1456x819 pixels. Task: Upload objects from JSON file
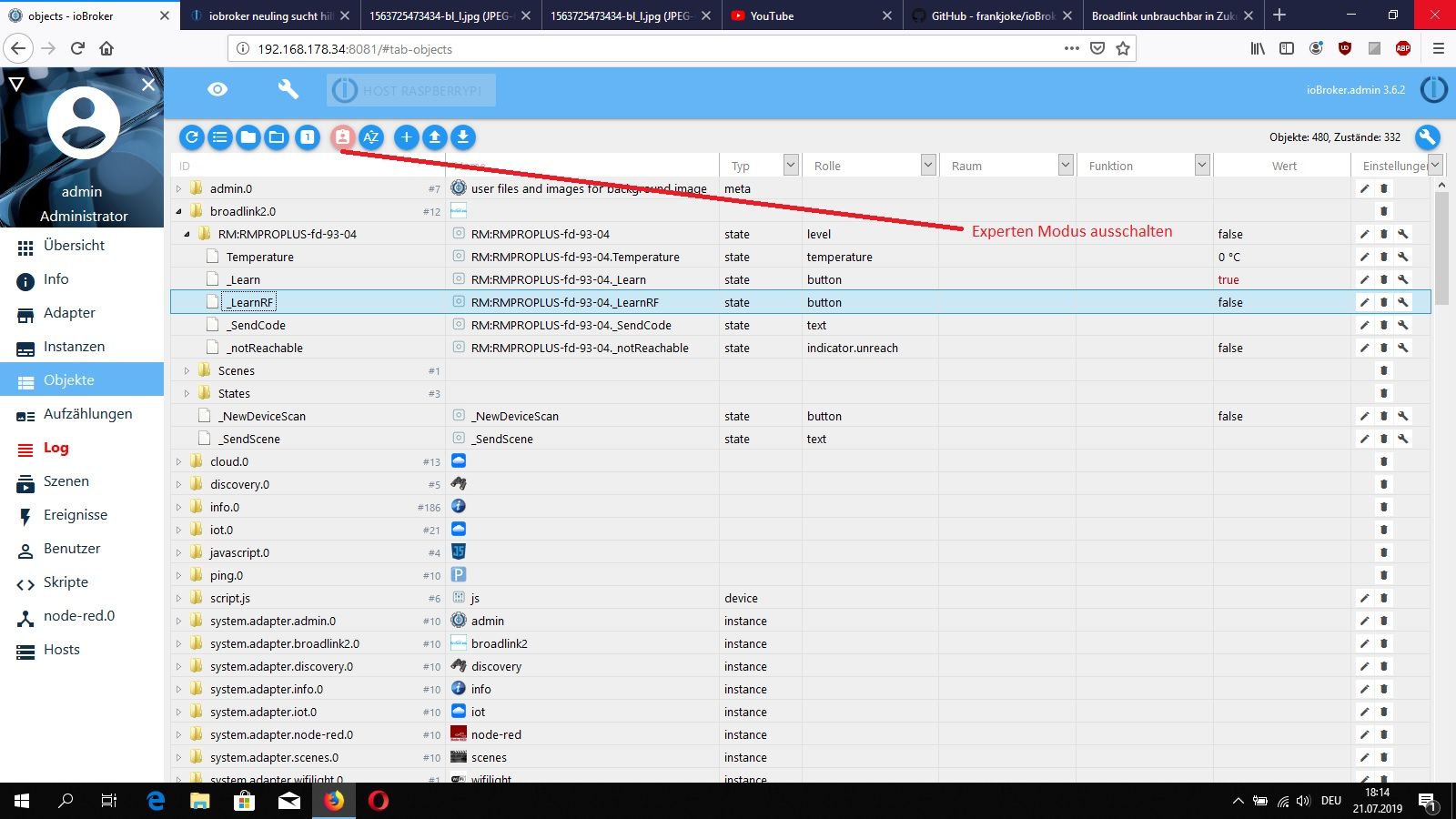click(435, 137)
